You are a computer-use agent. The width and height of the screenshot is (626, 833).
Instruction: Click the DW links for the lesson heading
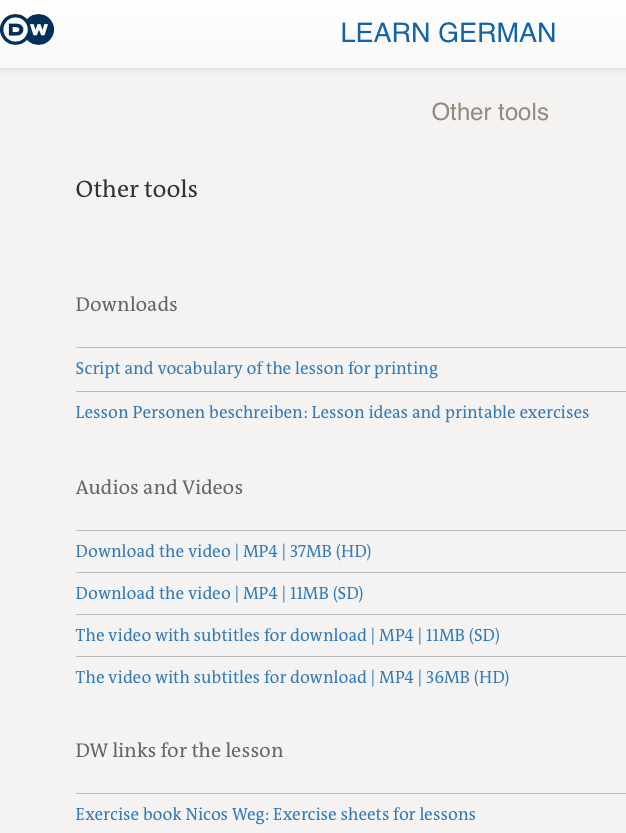point(180,750)
